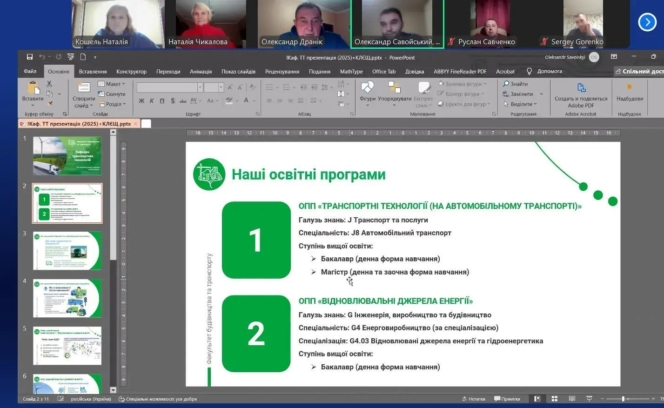Viewport: 664px width, 408px height.
Task: Toggle italic К formatting
Action: [150, 101]
